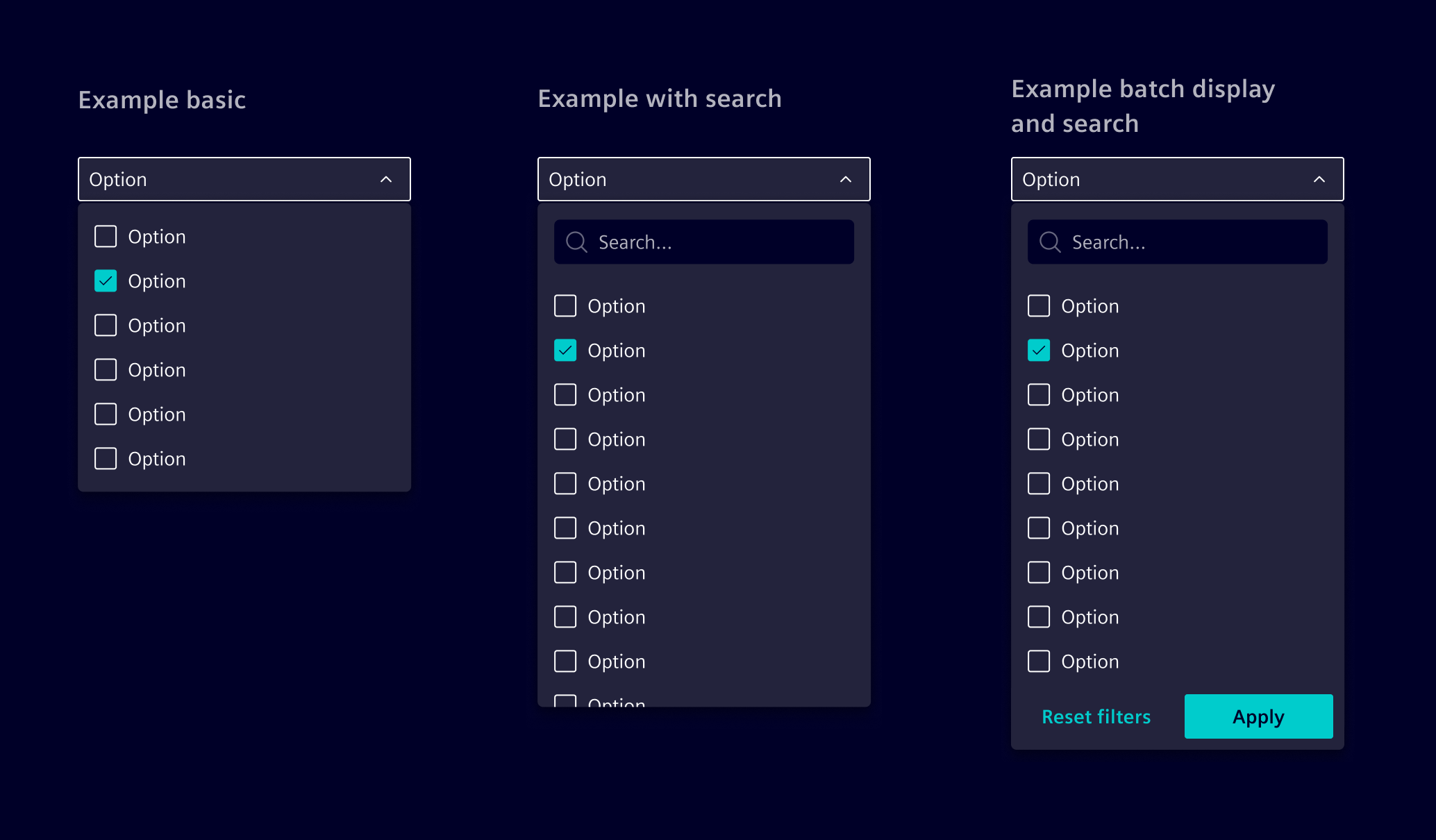Image resolution: width=1436 pixels, height=840 pixels.
Task: Uncheck the checked Option in Example with search
Action: 565,351
